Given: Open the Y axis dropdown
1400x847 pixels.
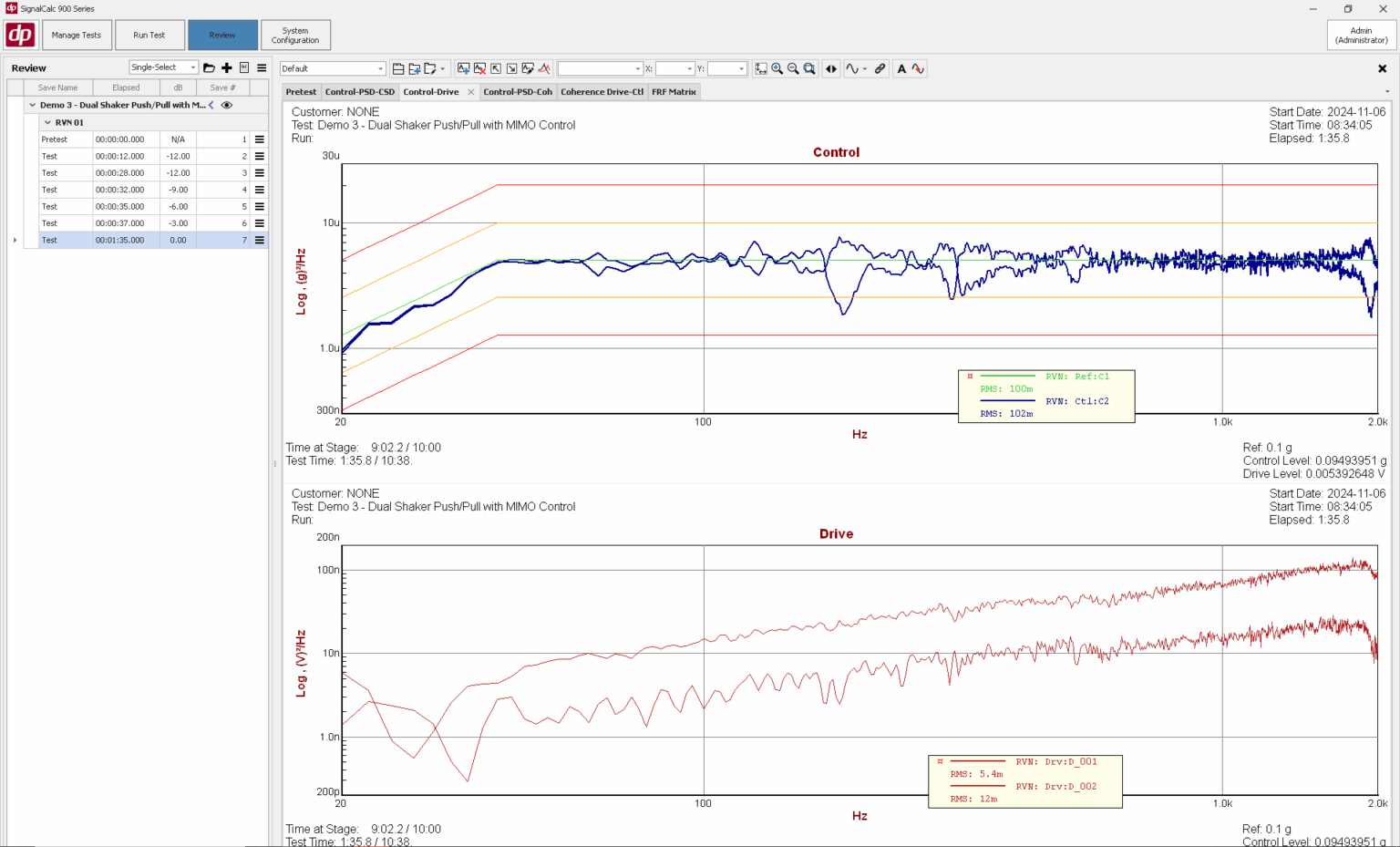Looking at the screenshot, I should point(727,68).
